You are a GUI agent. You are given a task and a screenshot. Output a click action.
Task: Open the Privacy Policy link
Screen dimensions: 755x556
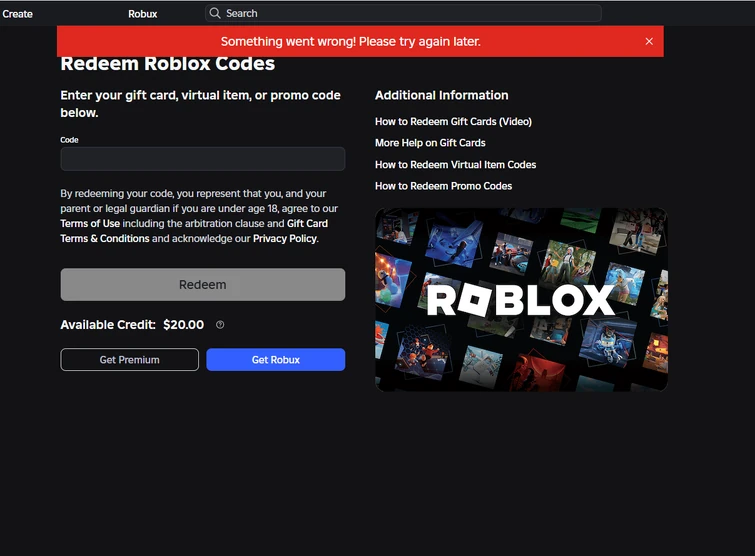click(x=285, y=239)
